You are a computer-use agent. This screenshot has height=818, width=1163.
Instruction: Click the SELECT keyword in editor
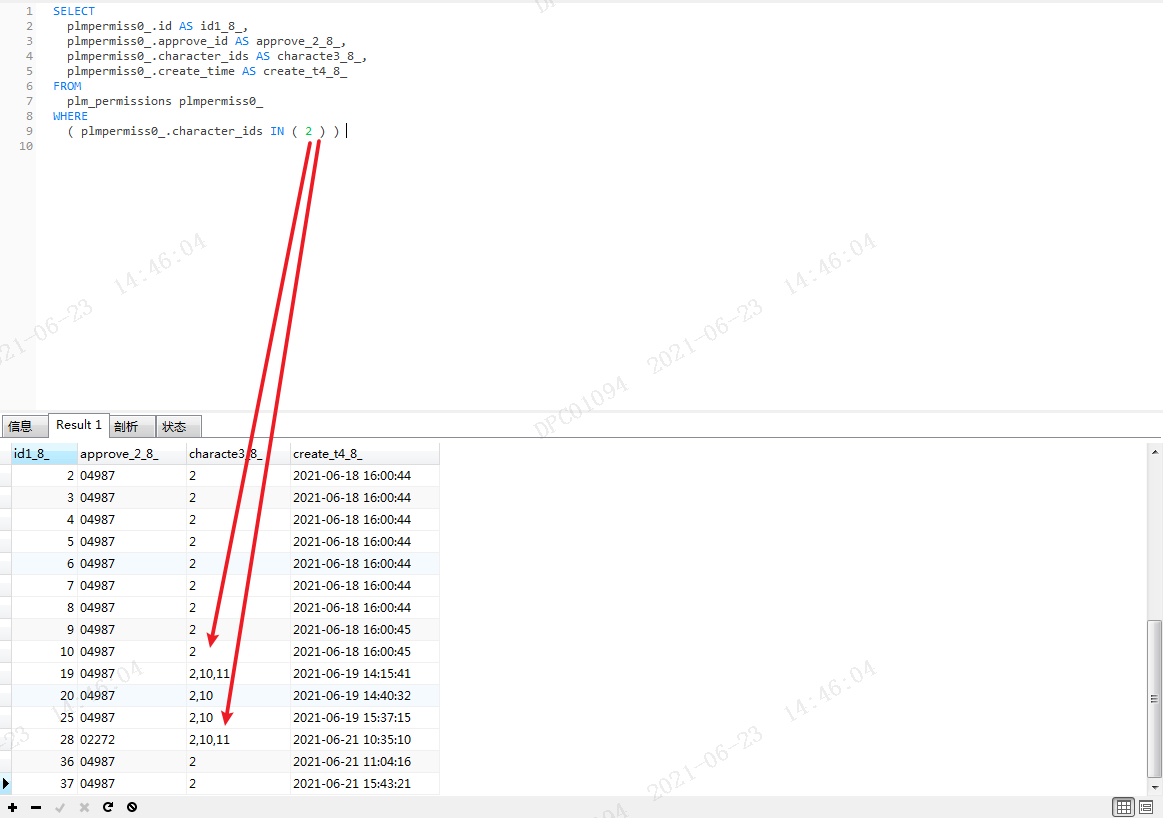click(x=73, y=11)
